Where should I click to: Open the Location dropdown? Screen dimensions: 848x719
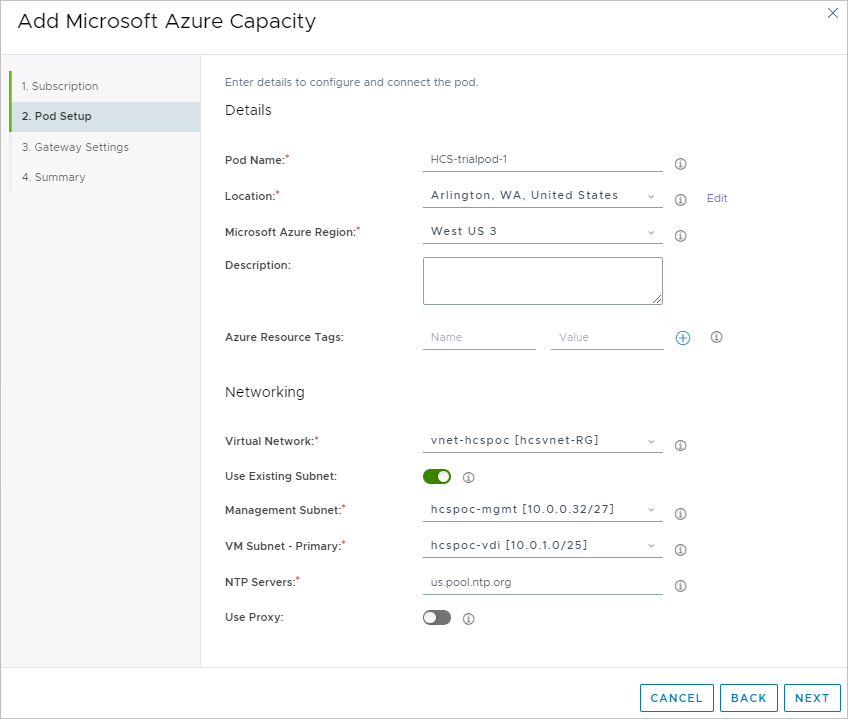click(x=542, y=196)
